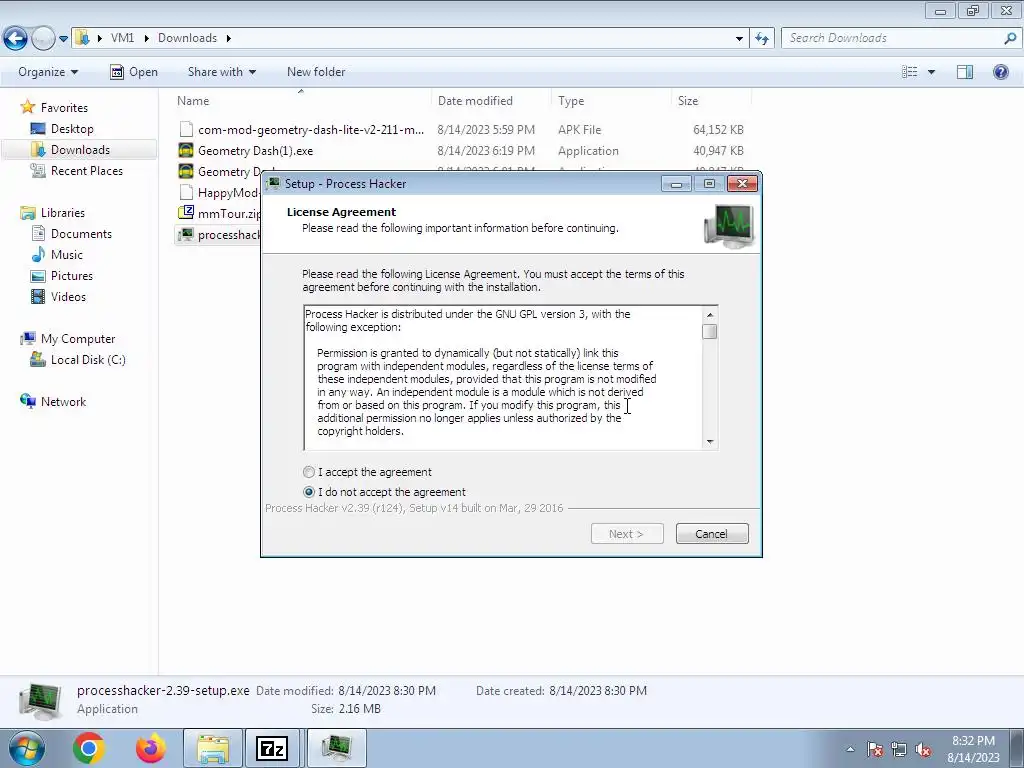
Task: Expand the arrow after Downloads breadcrumb
Action: [x=229, y=38]
